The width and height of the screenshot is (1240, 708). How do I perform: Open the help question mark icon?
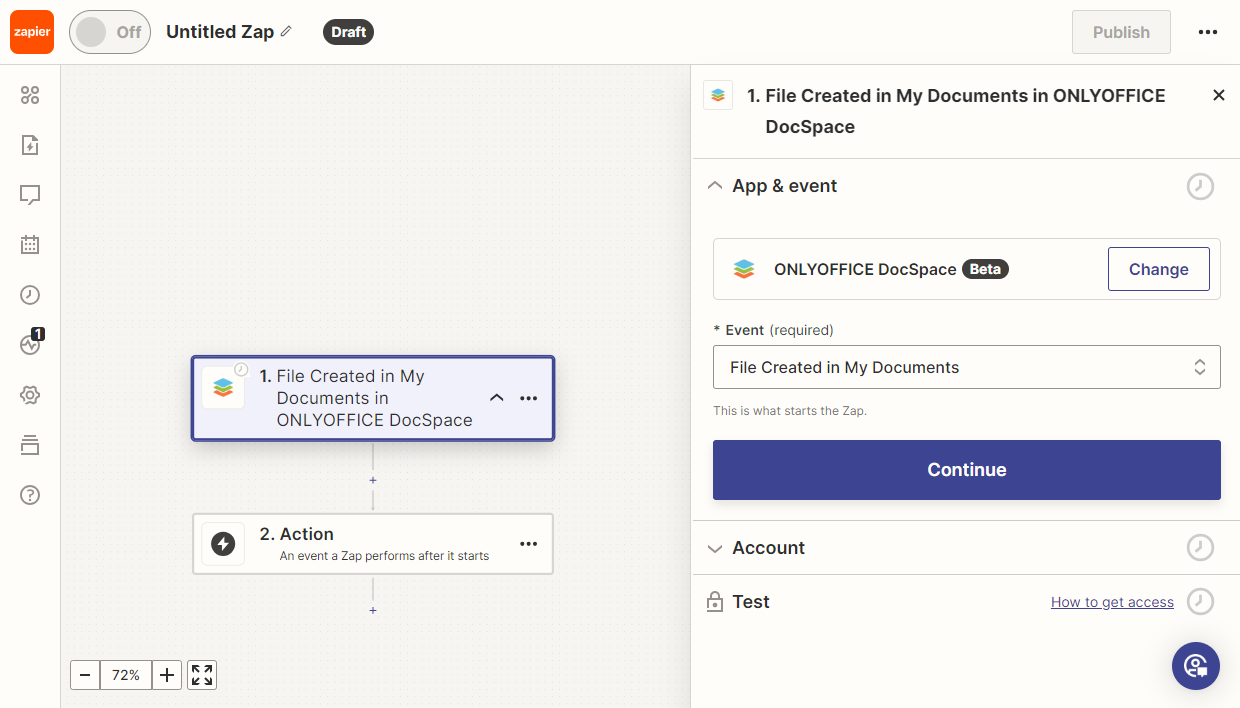30,495
